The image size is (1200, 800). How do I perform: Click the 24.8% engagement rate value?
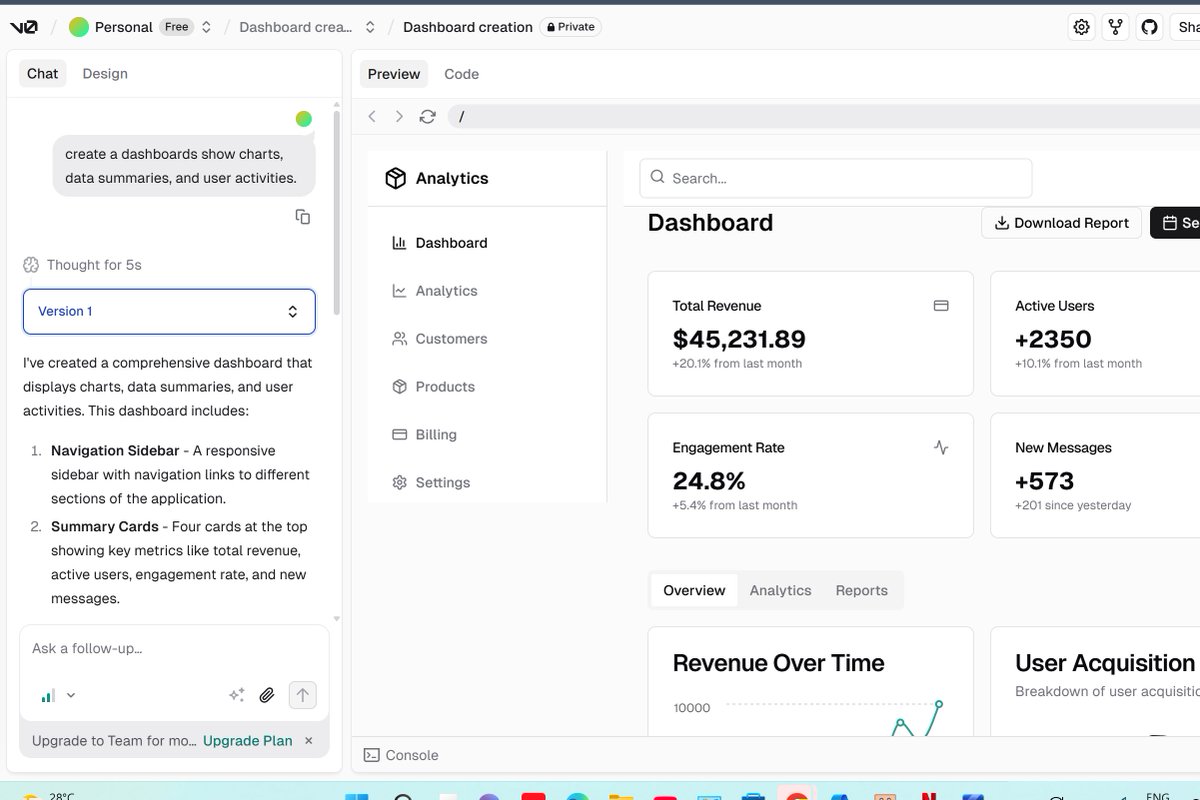(709, 481)
